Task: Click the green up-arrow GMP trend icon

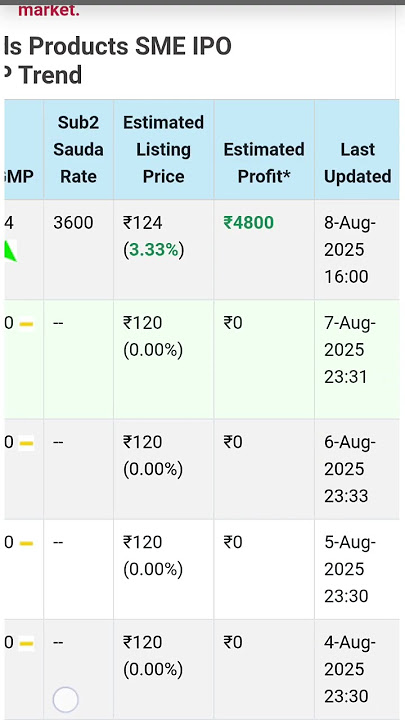Action: pyautogui.click(x=11, y=250)
